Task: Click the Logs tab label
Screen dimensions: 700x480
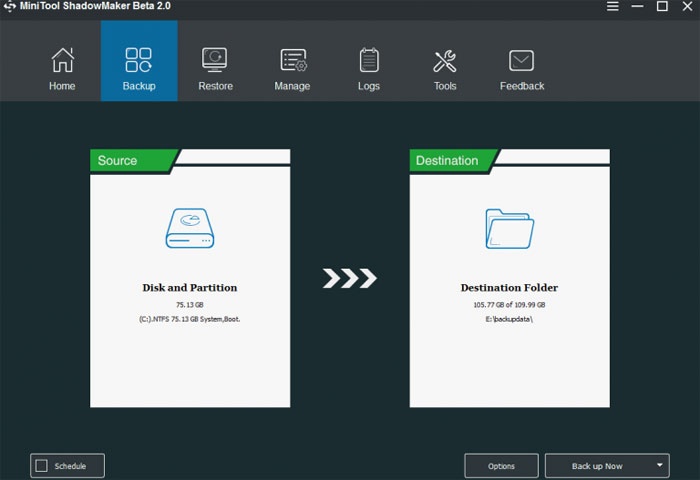Action: [x=369, y=86]
